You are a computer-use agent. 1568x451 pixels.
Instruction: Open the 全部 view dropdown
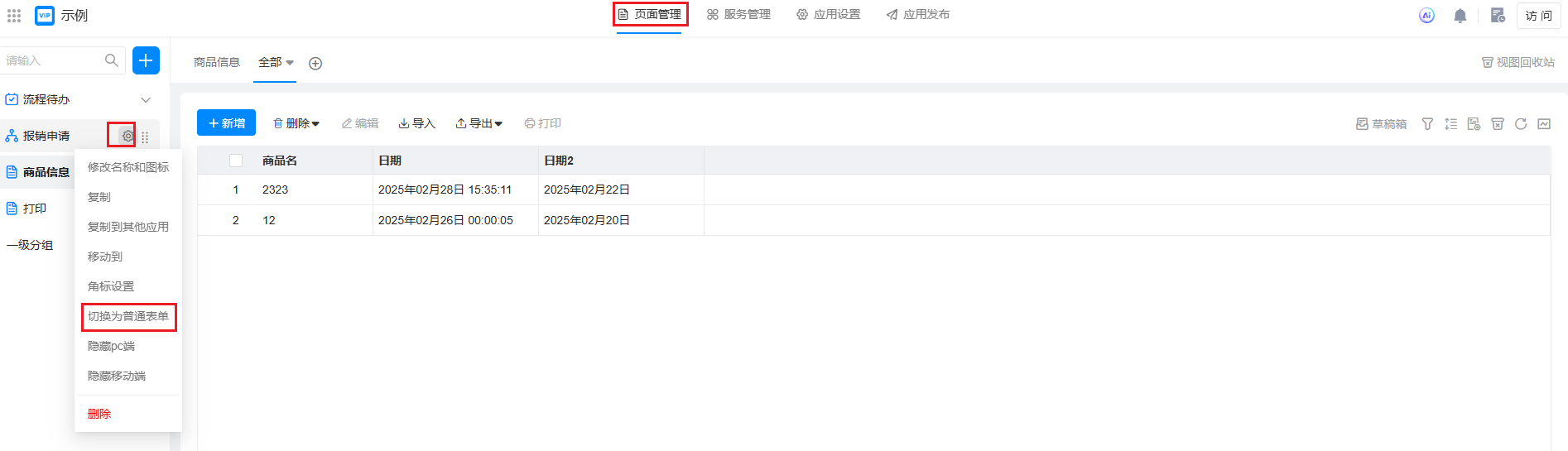[276, 62]
